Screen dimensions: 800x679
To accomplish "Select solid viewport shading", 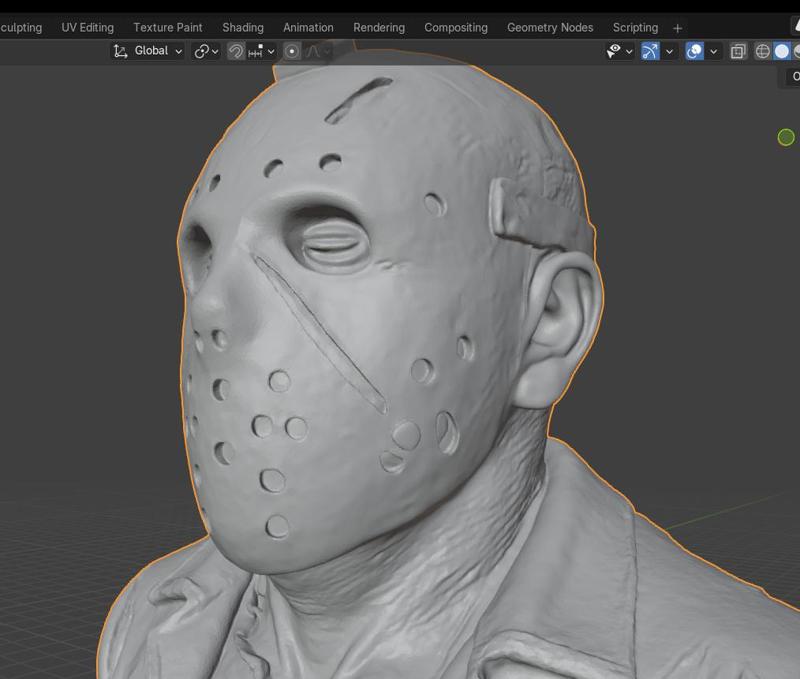I will [782, 51].
